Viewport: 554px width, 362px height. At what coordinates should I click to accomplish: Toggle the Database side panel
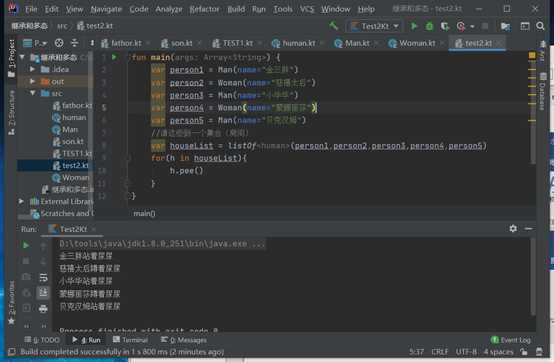click(543, 91)
